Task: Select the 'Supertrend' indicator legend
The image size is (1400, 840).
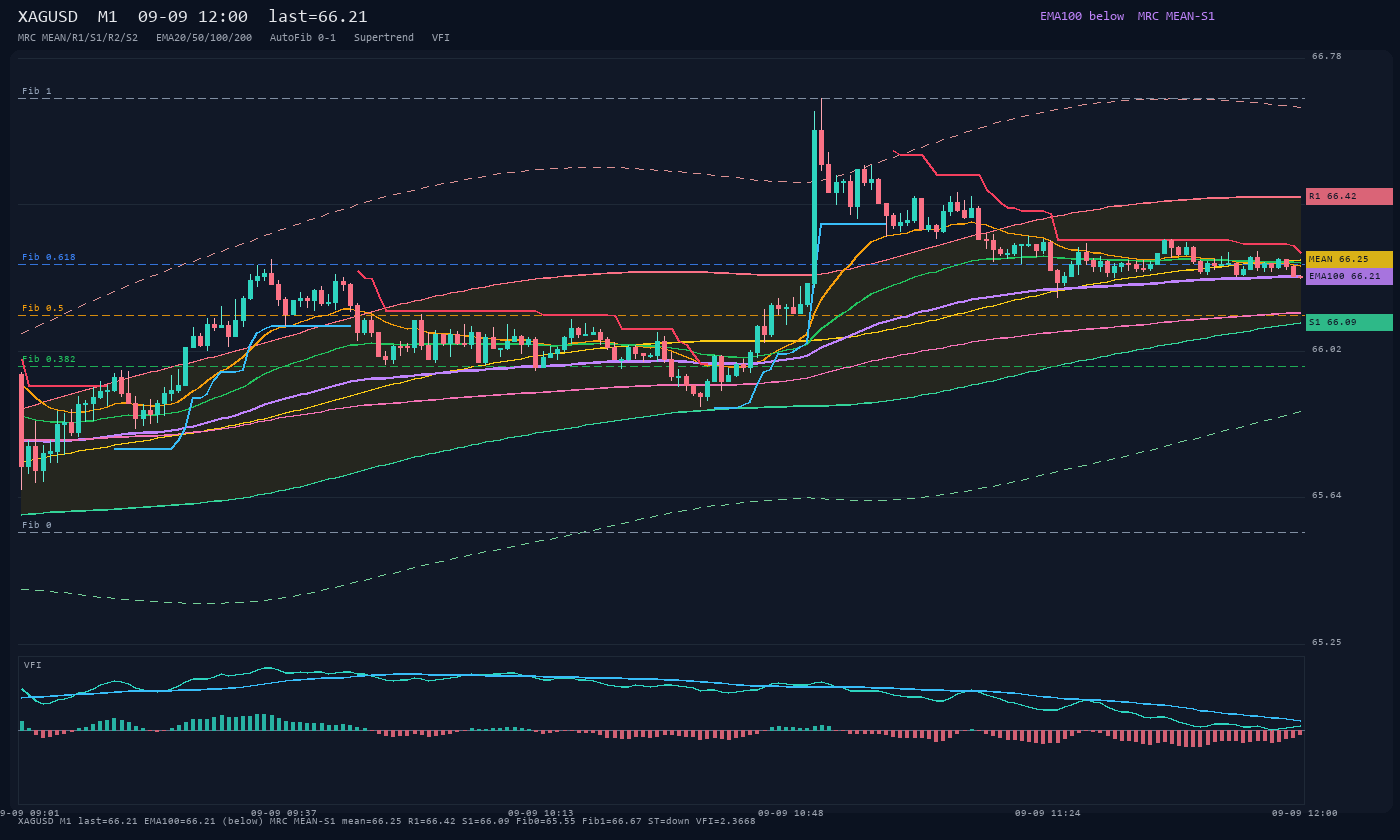Action: click(x=384, y=38)
